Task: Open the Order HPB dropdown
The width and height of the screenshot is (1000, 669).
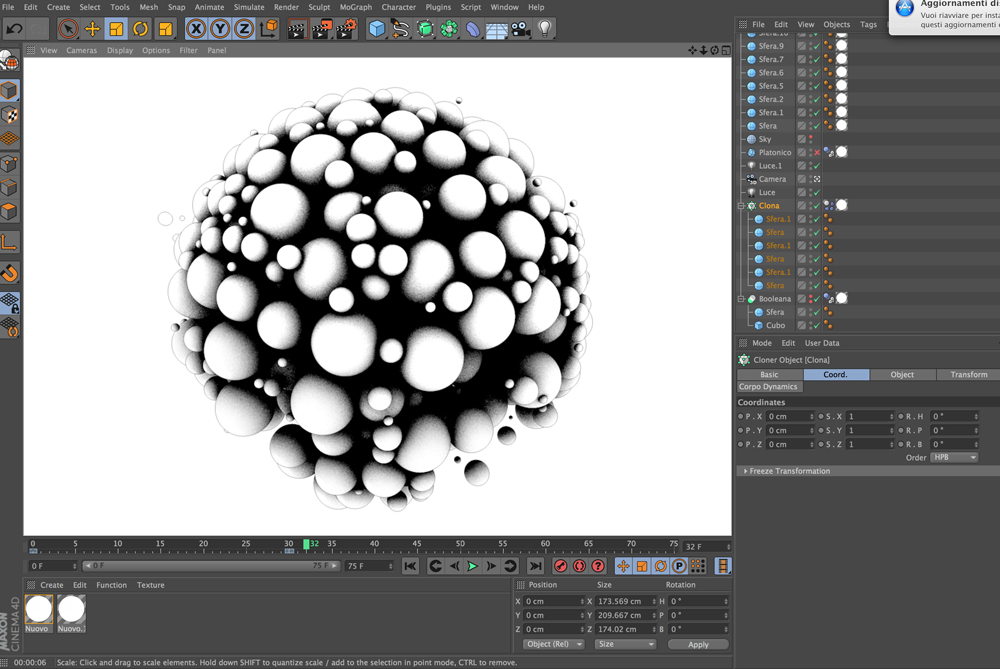Action: click(x=954, y=457)
